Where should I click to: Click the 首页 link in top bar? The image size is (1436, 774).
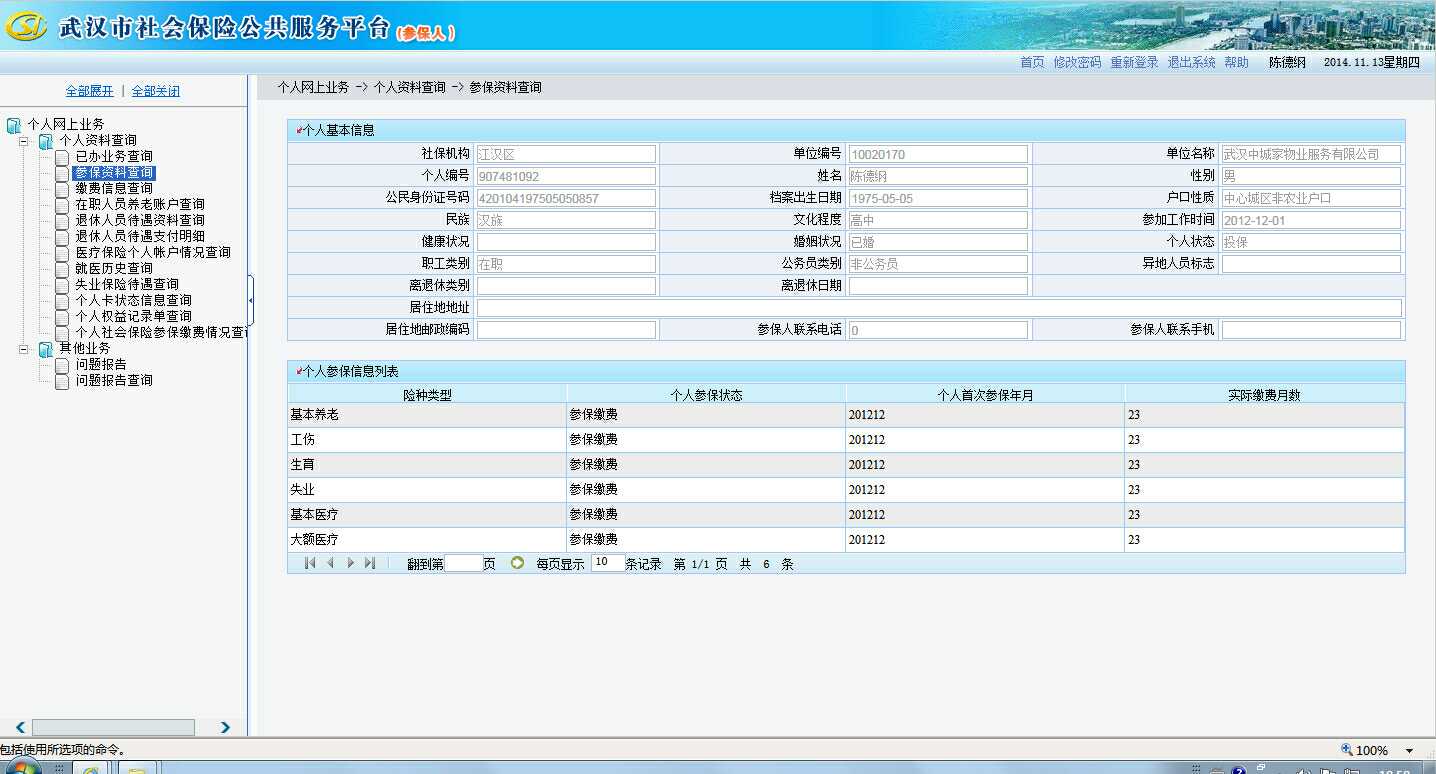[x=1031, y=62]
